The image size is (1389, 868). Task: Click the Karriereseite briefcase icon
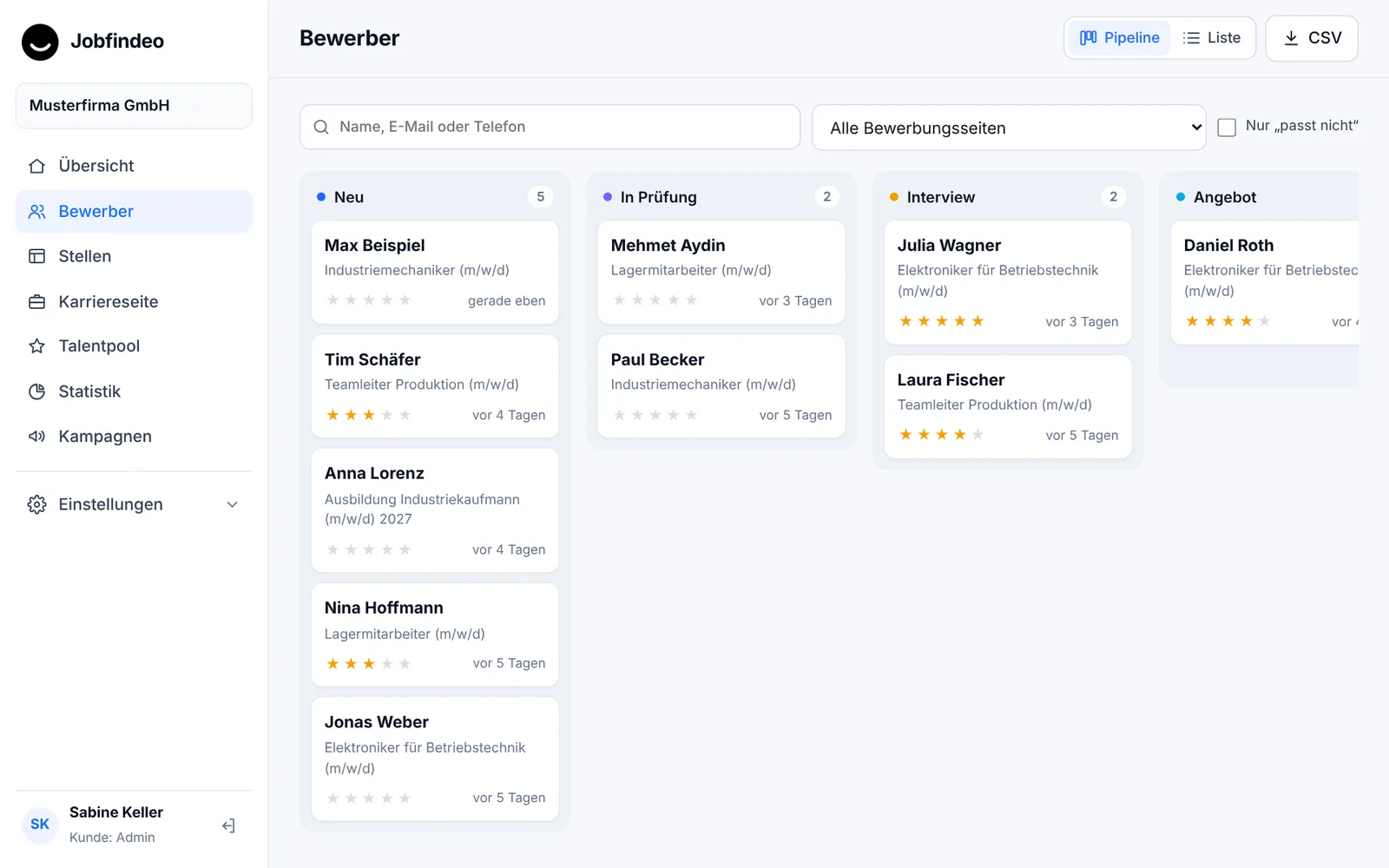click(x=36, y=302)
